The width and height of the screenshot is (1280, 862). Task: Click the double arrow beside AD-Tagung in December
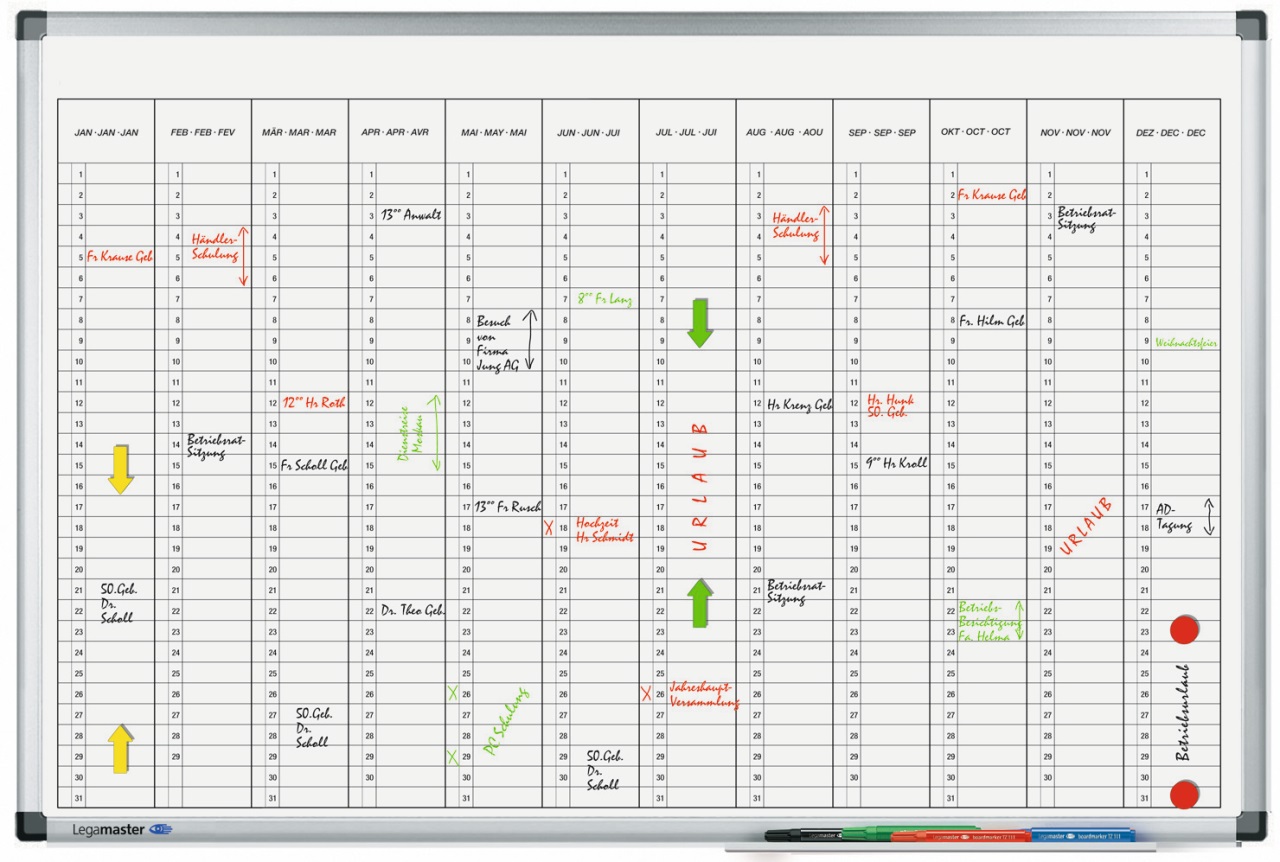coord(1208,516)
